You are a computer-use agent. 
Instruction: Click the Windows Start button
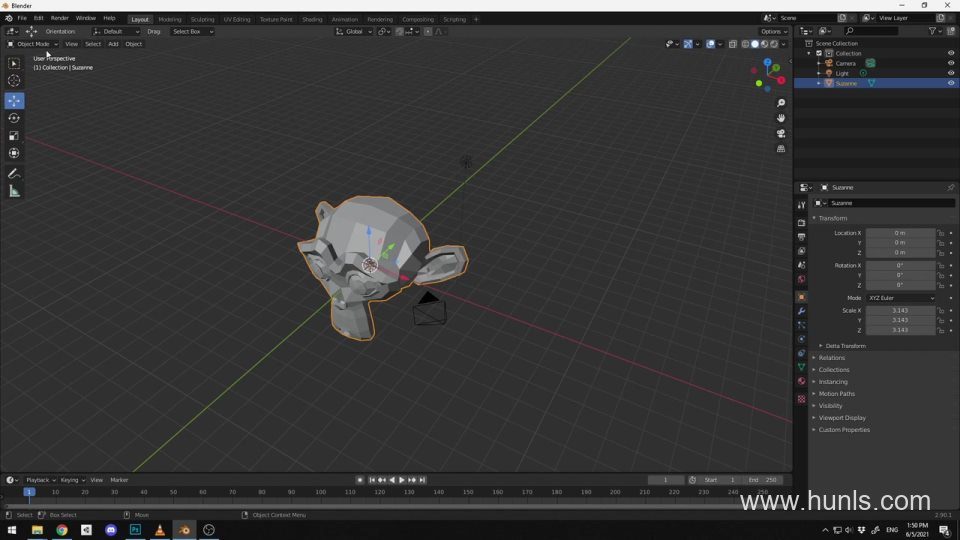pyautogui.click(x=12, y=530)
